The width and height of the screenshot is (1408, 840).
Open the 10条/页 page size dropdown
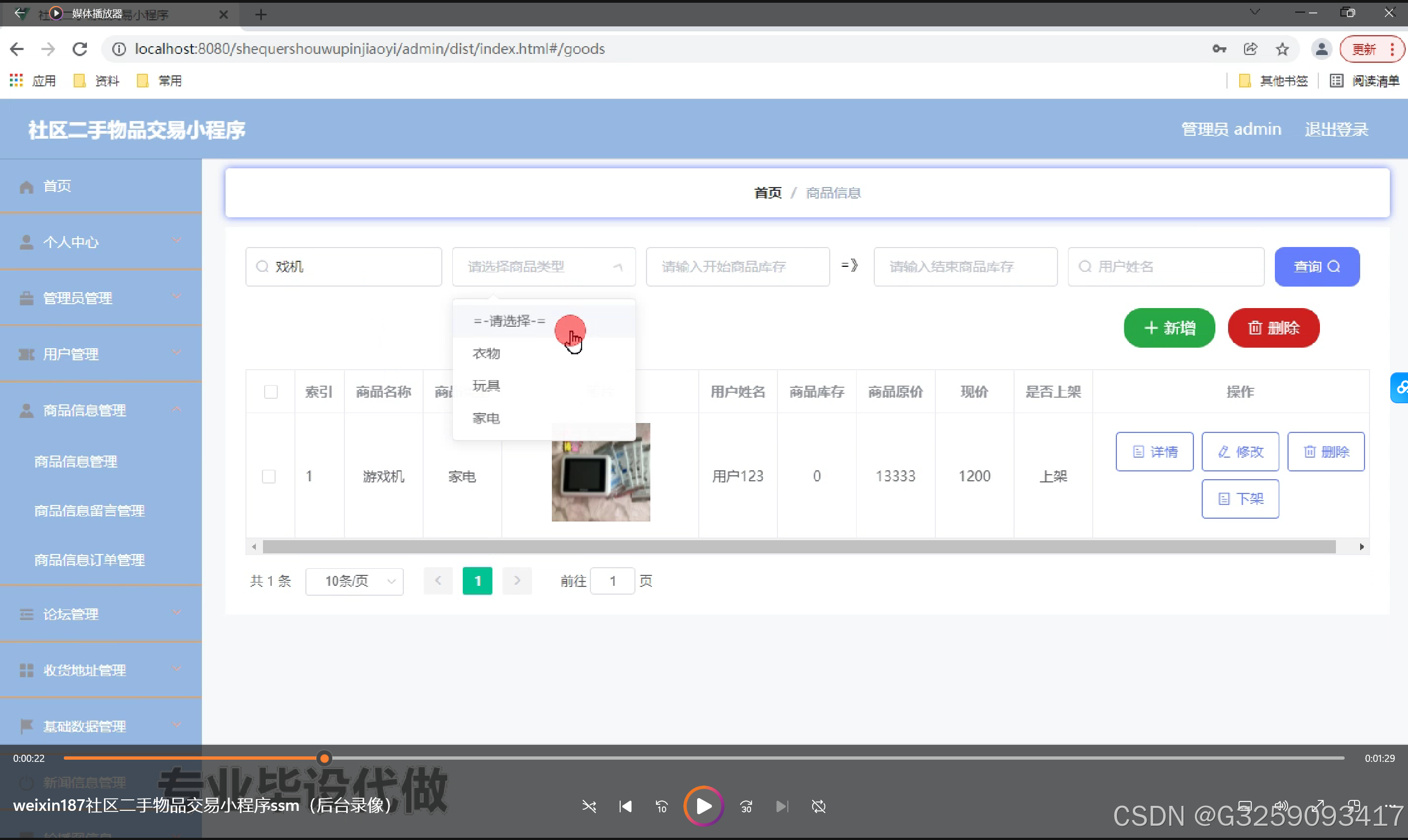pyautogui.click(x=354, y=581)
